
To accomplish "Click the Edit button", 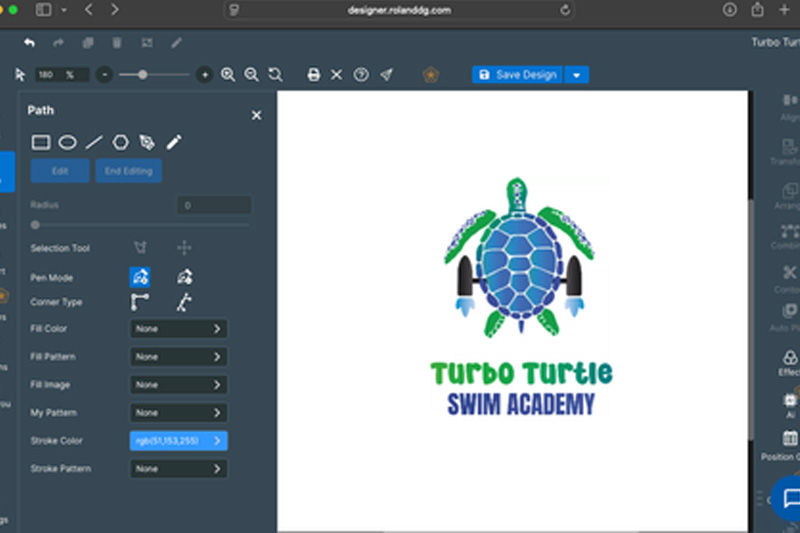I will pyautogui.click(x=60, y=171).
